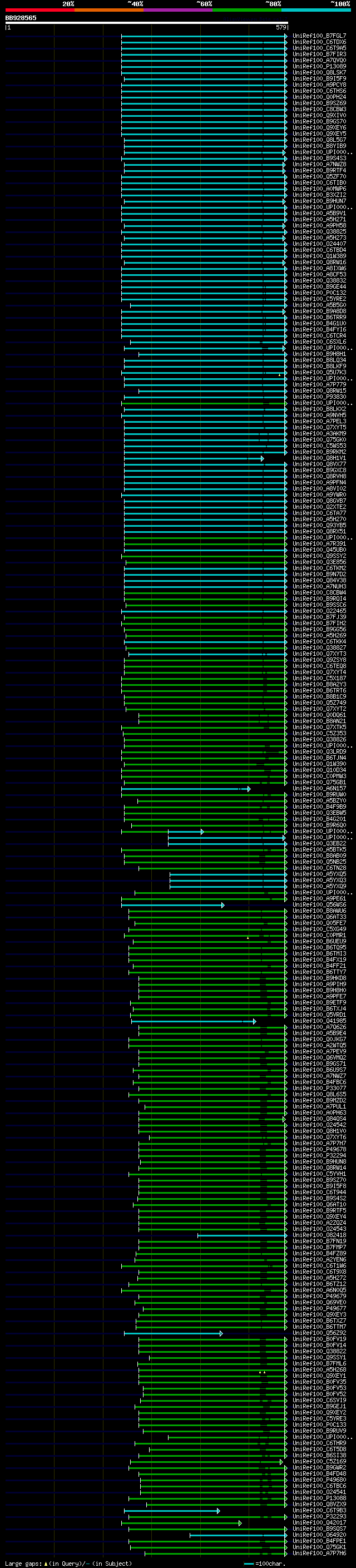Select hit UniRef100_A6N157

tap(319, 788)
